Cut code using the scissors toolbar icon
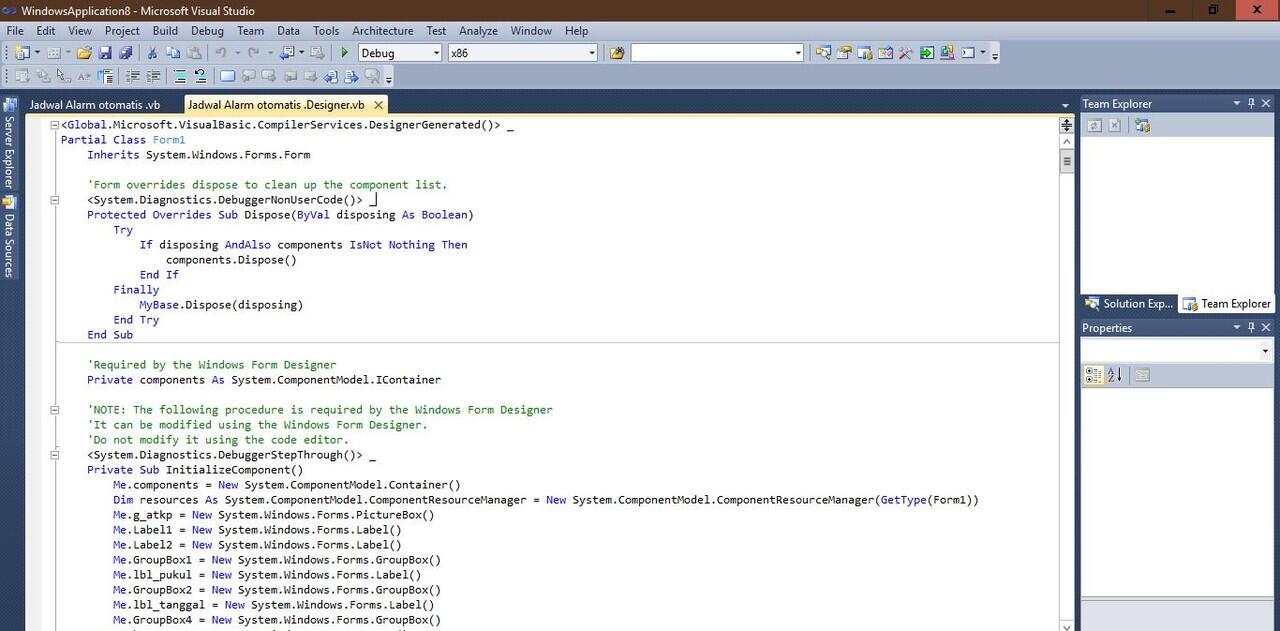This screenshot has height=631, width=1280. coord(152,52)
